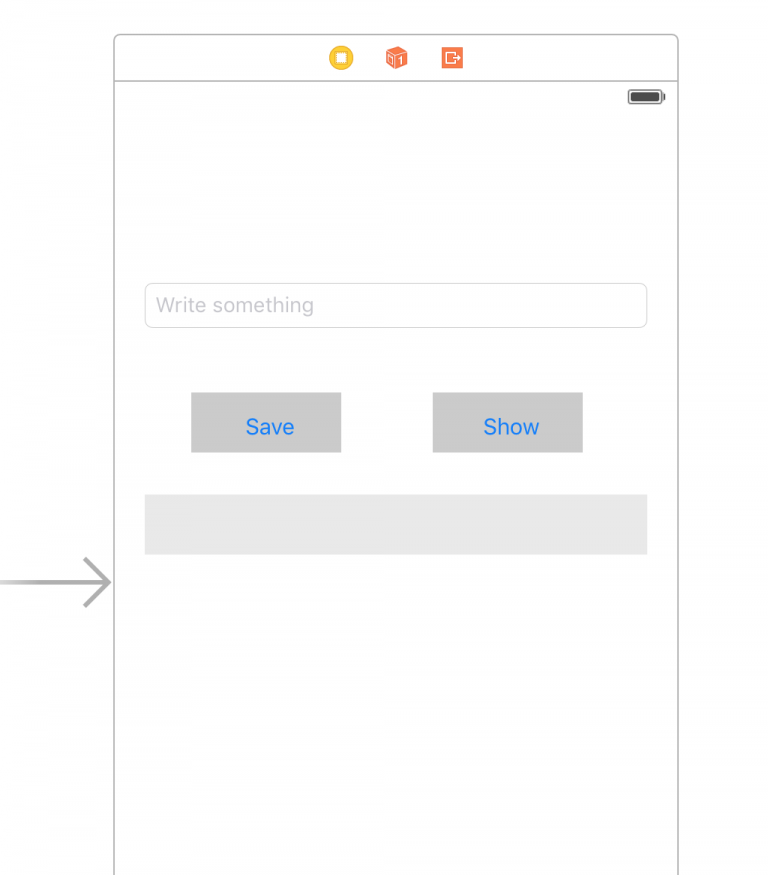Select the empty gray label below buttons
This screenshot has height=875, width=768.
tap(396, 524)
